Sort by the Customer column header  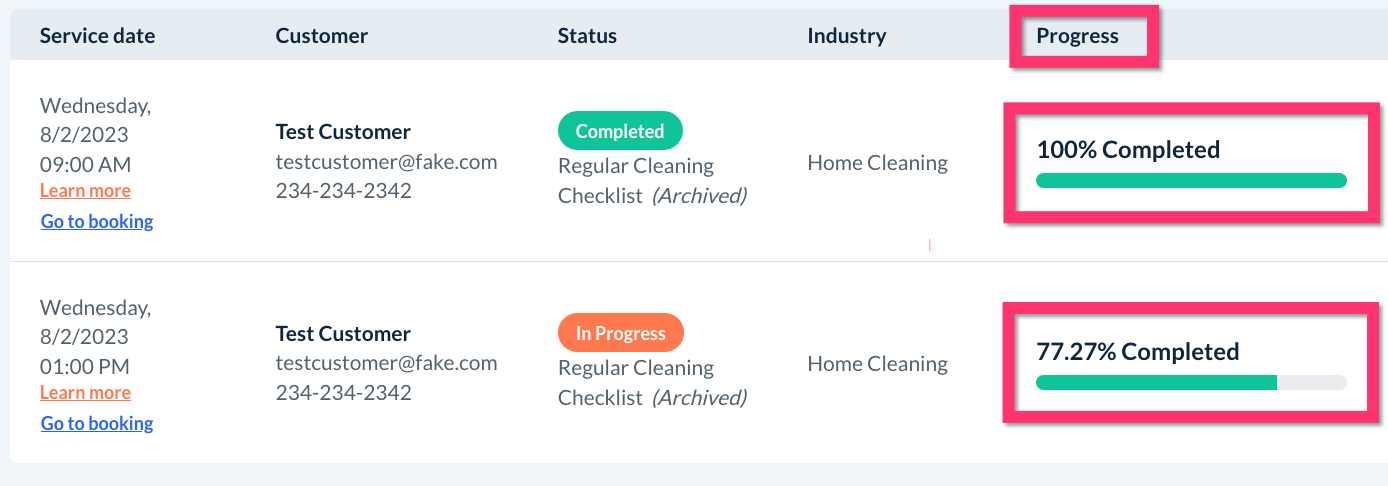point(321,36)
